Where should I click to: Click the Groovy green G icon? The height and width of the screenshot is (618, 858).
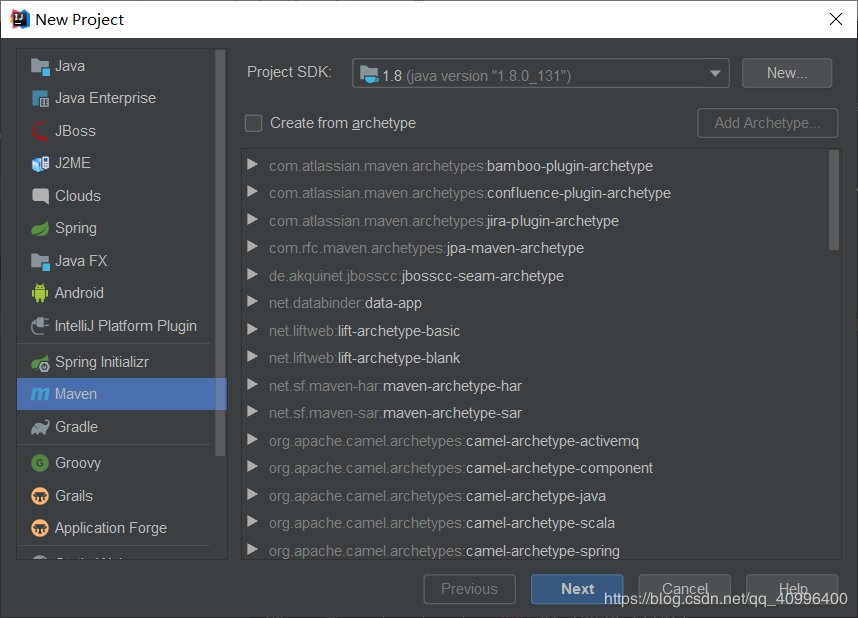point(40,463)
